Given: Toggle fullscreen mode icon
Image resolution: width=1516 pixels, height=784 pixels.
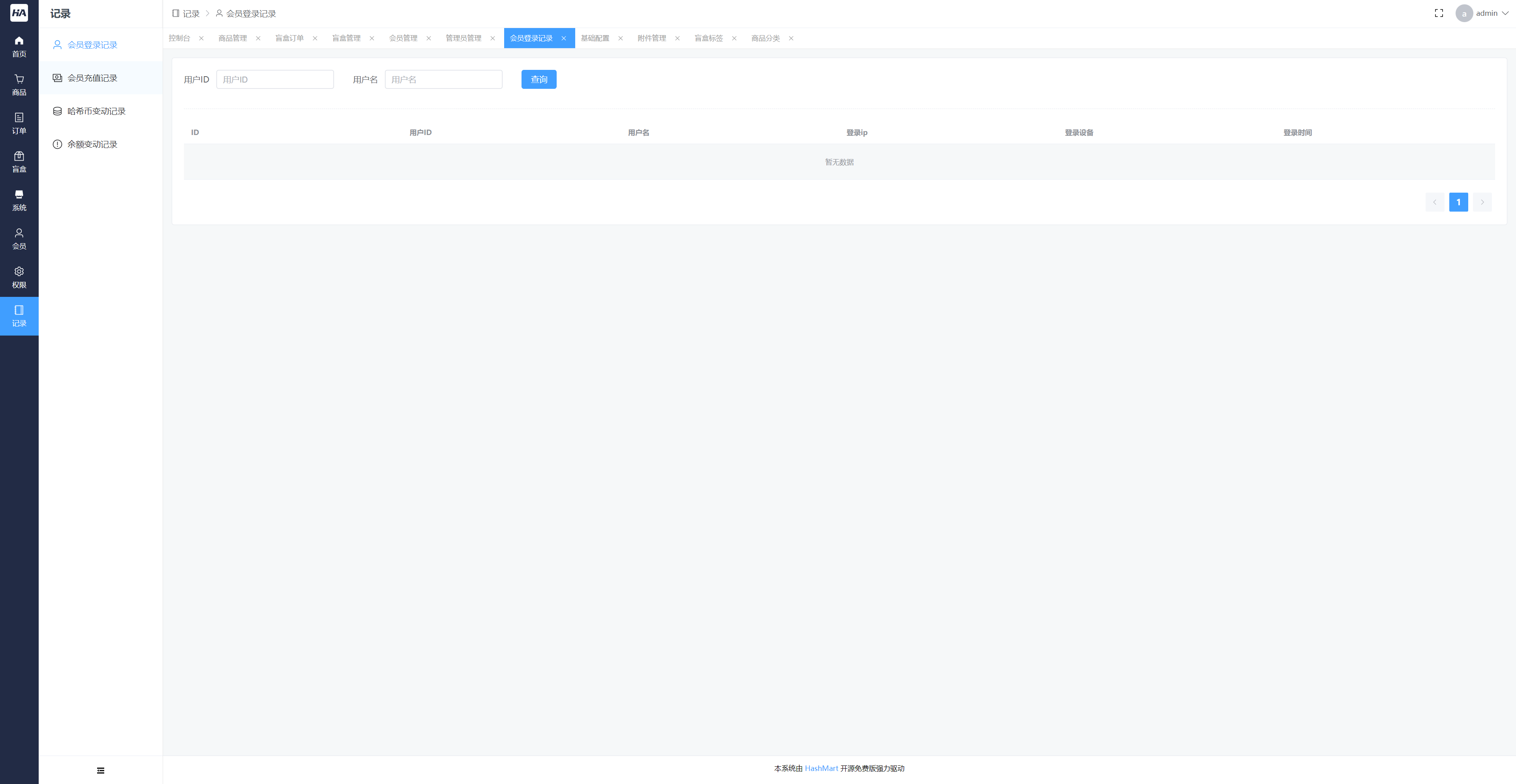Looking at the screenshot, I should click(1438, 13).
